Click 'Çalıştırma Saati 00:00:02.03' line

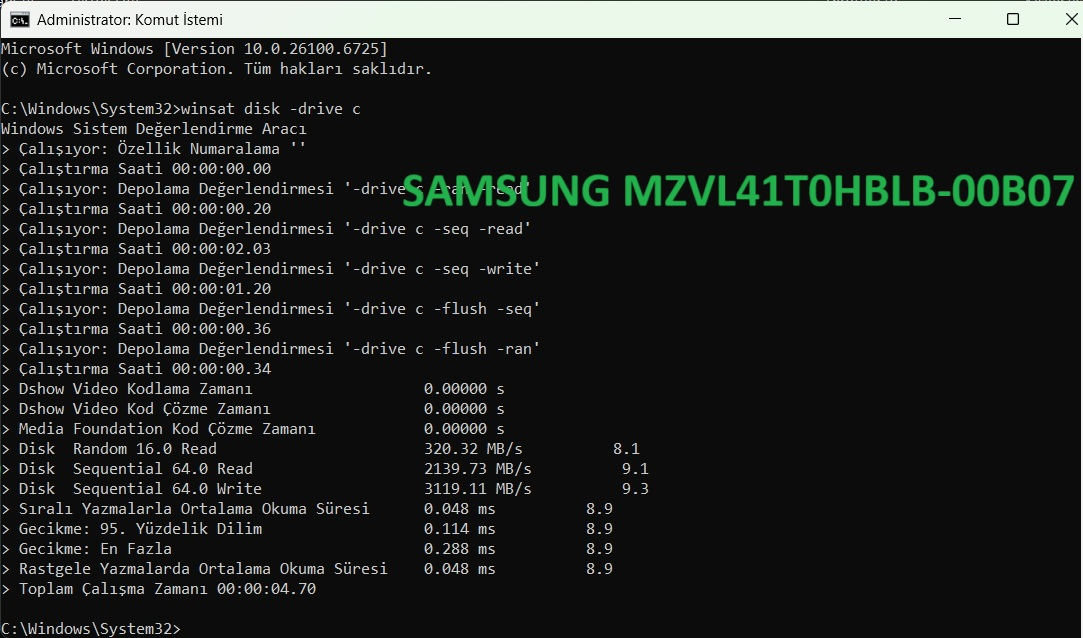[136, 249]
